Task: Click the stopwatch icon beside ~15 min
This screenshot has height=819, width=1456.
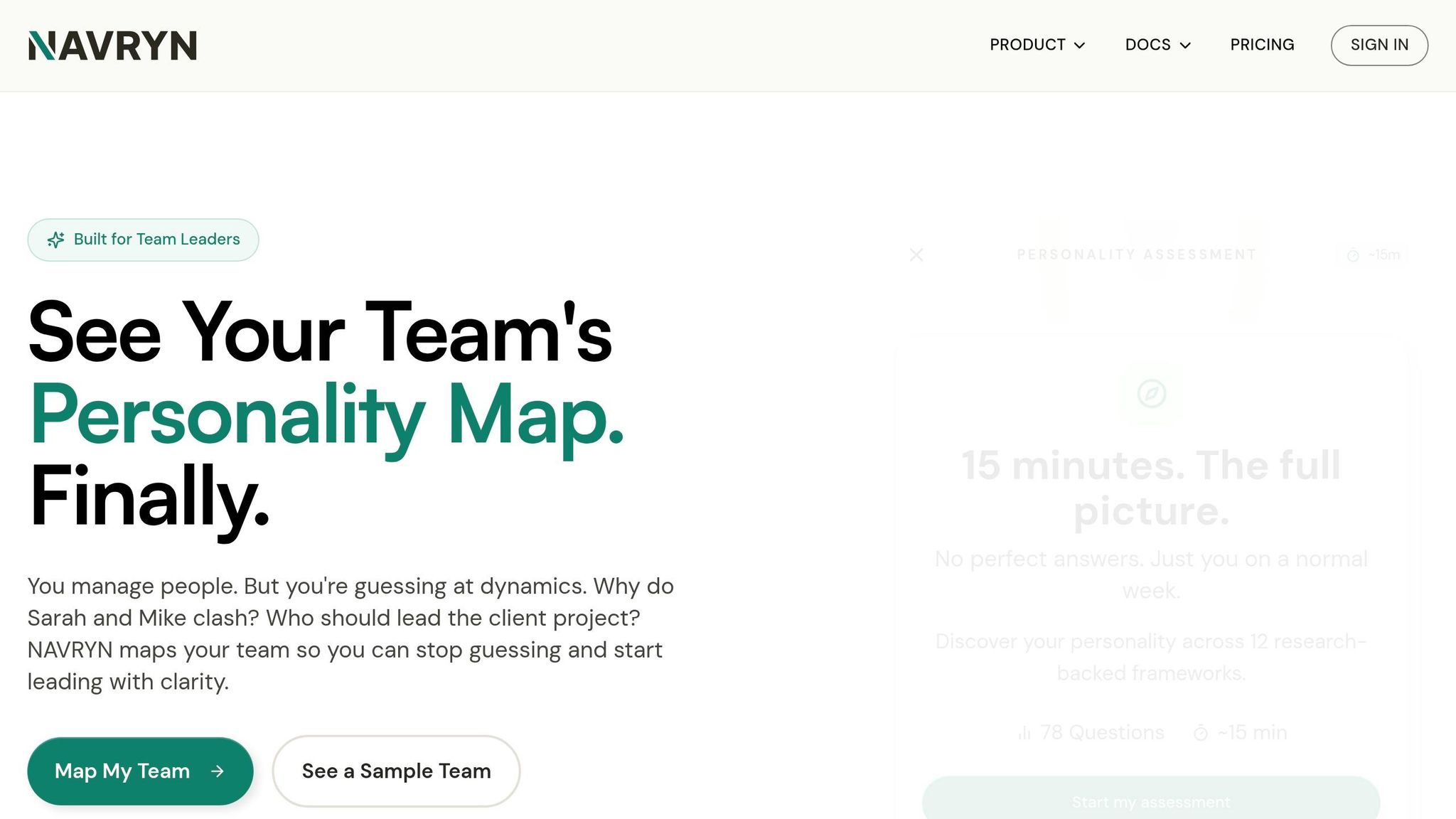Action: coord(1201,733)
